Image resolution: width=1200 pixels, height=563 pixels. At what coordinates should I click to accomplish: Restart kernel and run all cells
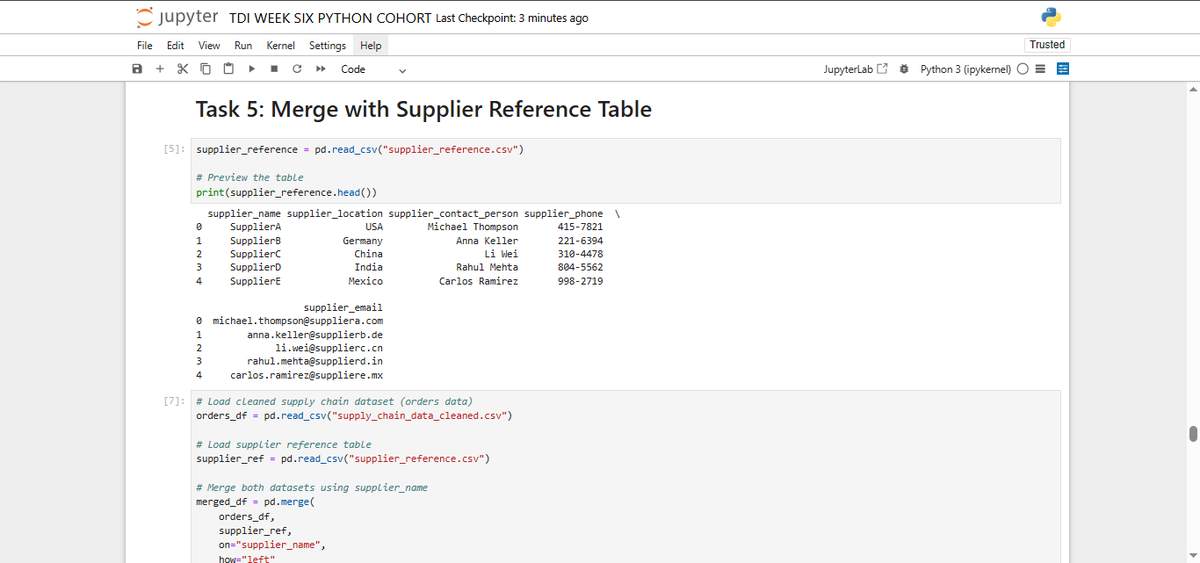(320, 69)
